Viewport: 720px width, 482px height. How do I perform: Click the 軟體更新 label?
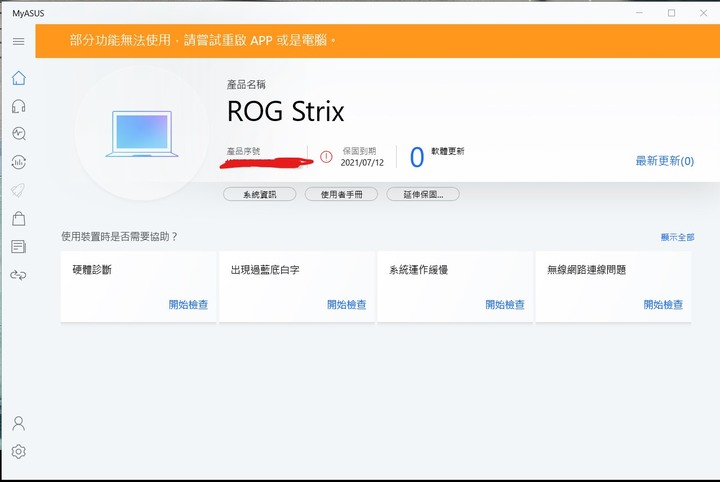pos(448,151)
